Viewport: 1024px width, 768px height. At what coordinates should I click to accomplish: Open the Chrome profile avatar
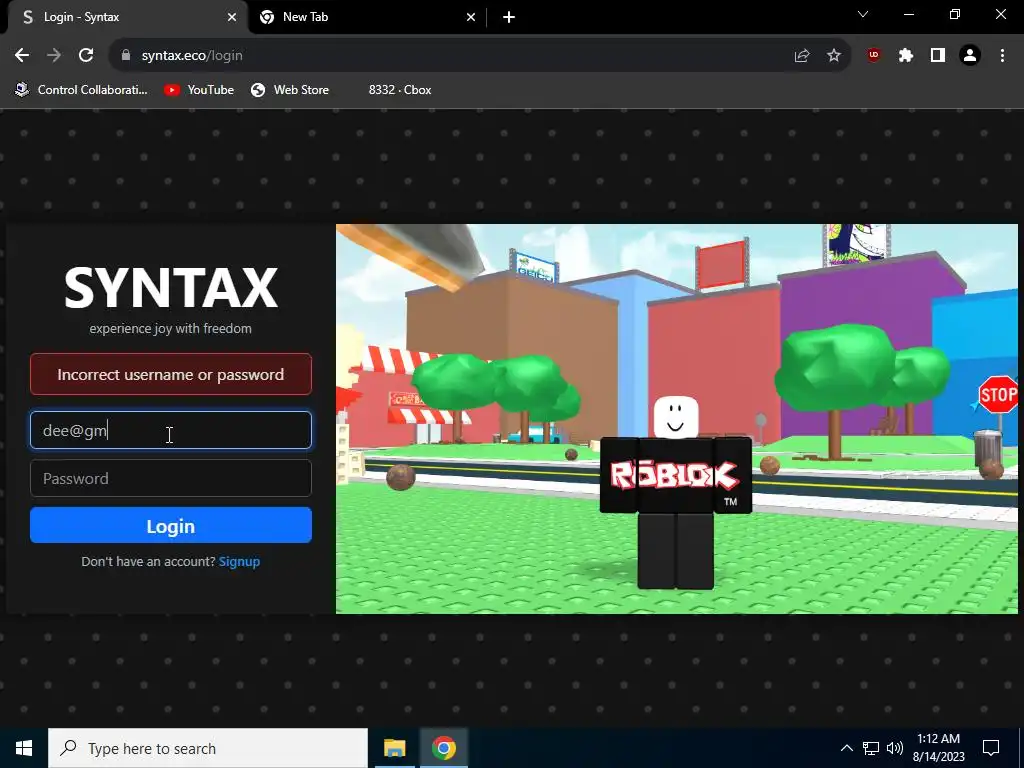[970, 56]
